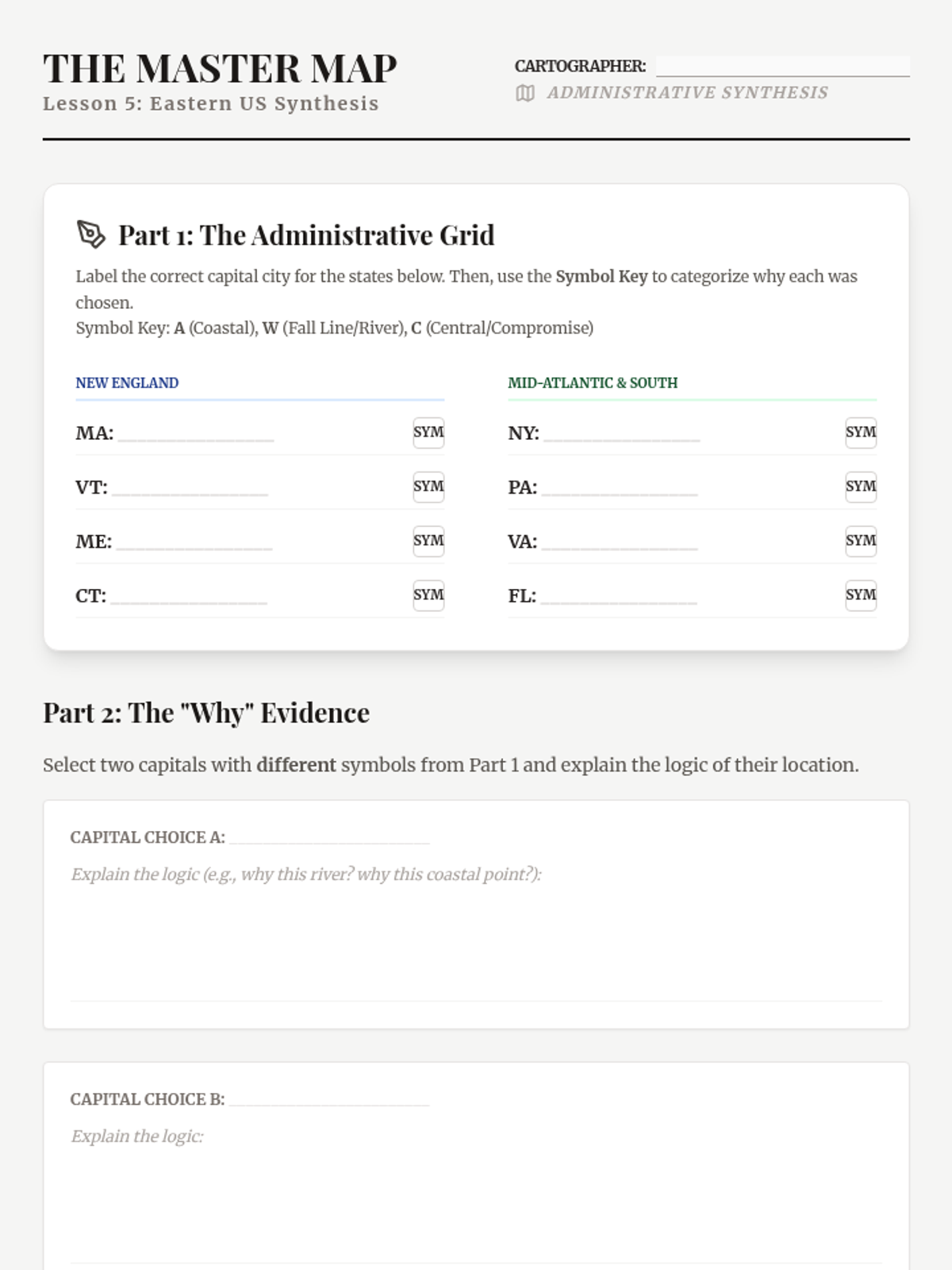Select the SYM box for PA
This screenshot has width=952, height=1270.
click(861, 487)
